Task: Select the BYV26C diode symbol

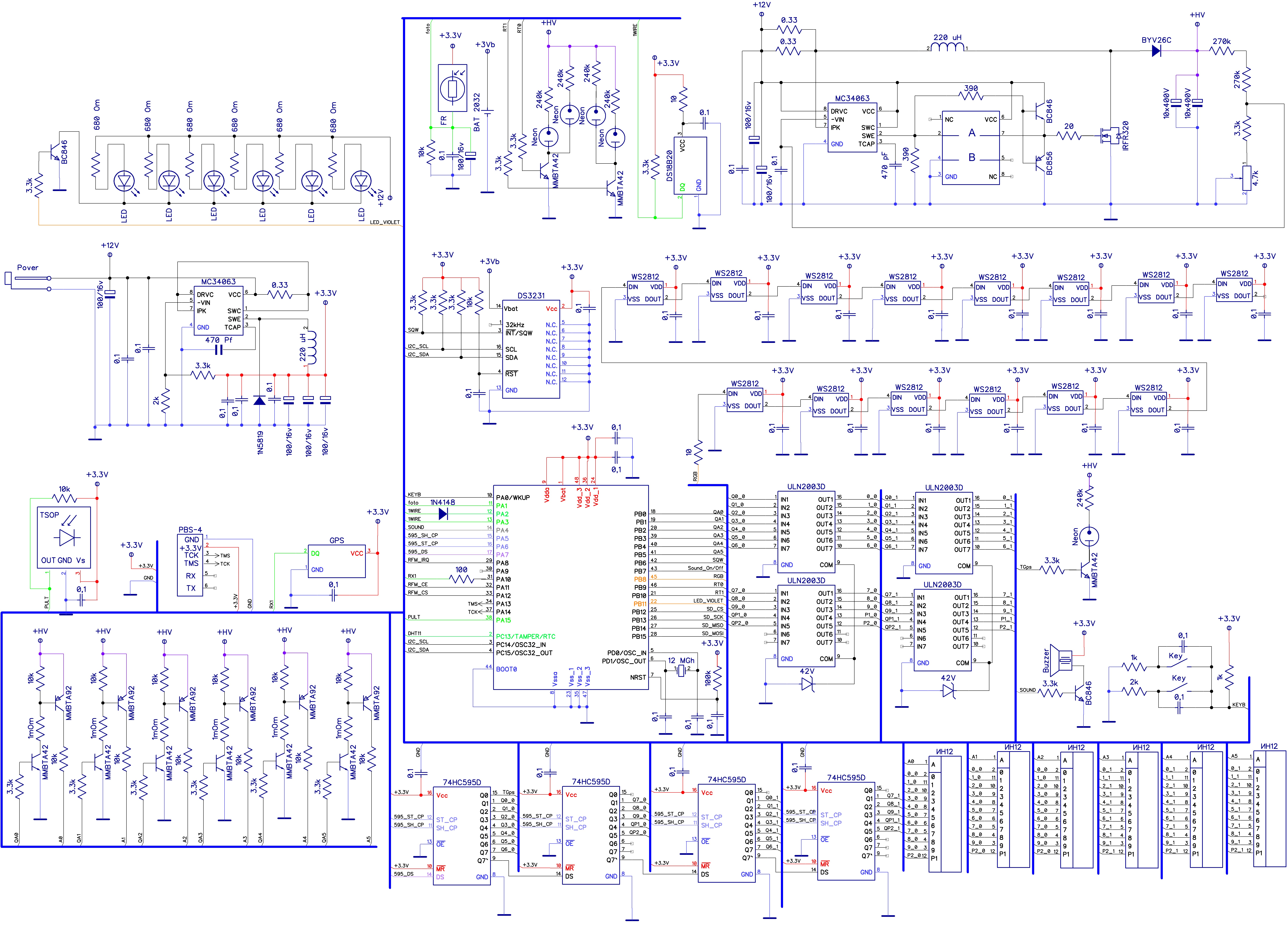Action: coord(1156,51)
